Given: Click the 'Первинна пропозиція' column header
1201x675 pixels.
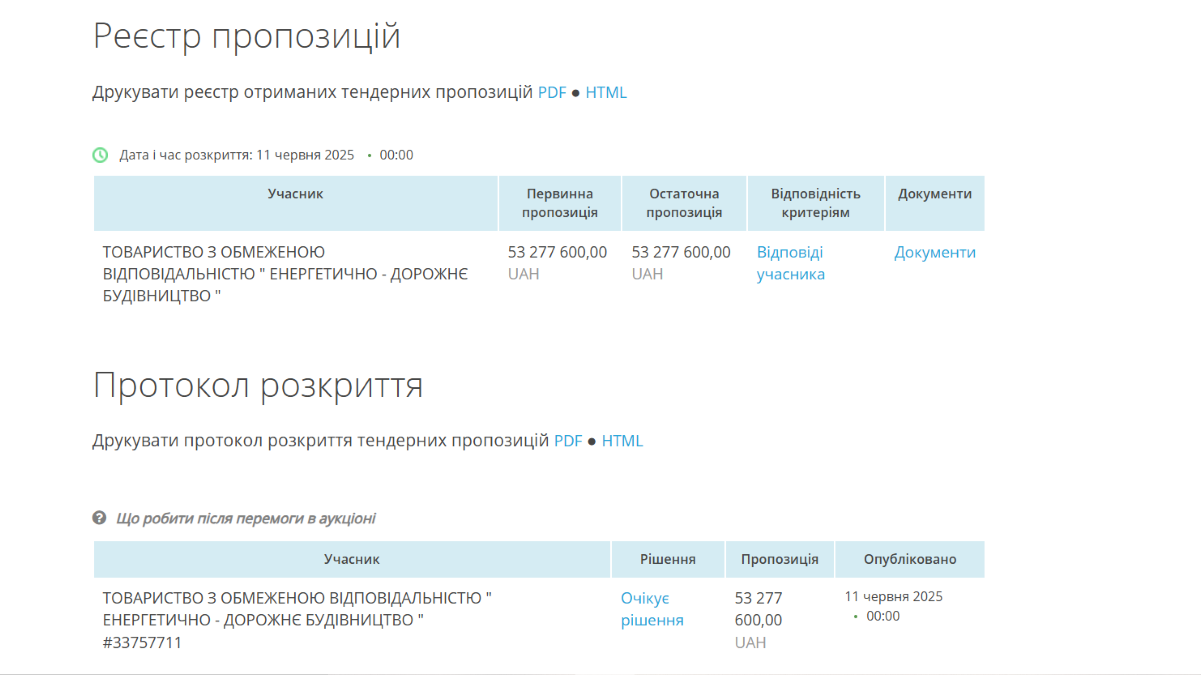Looking at the screenshot, I should (x=560, y=203).
